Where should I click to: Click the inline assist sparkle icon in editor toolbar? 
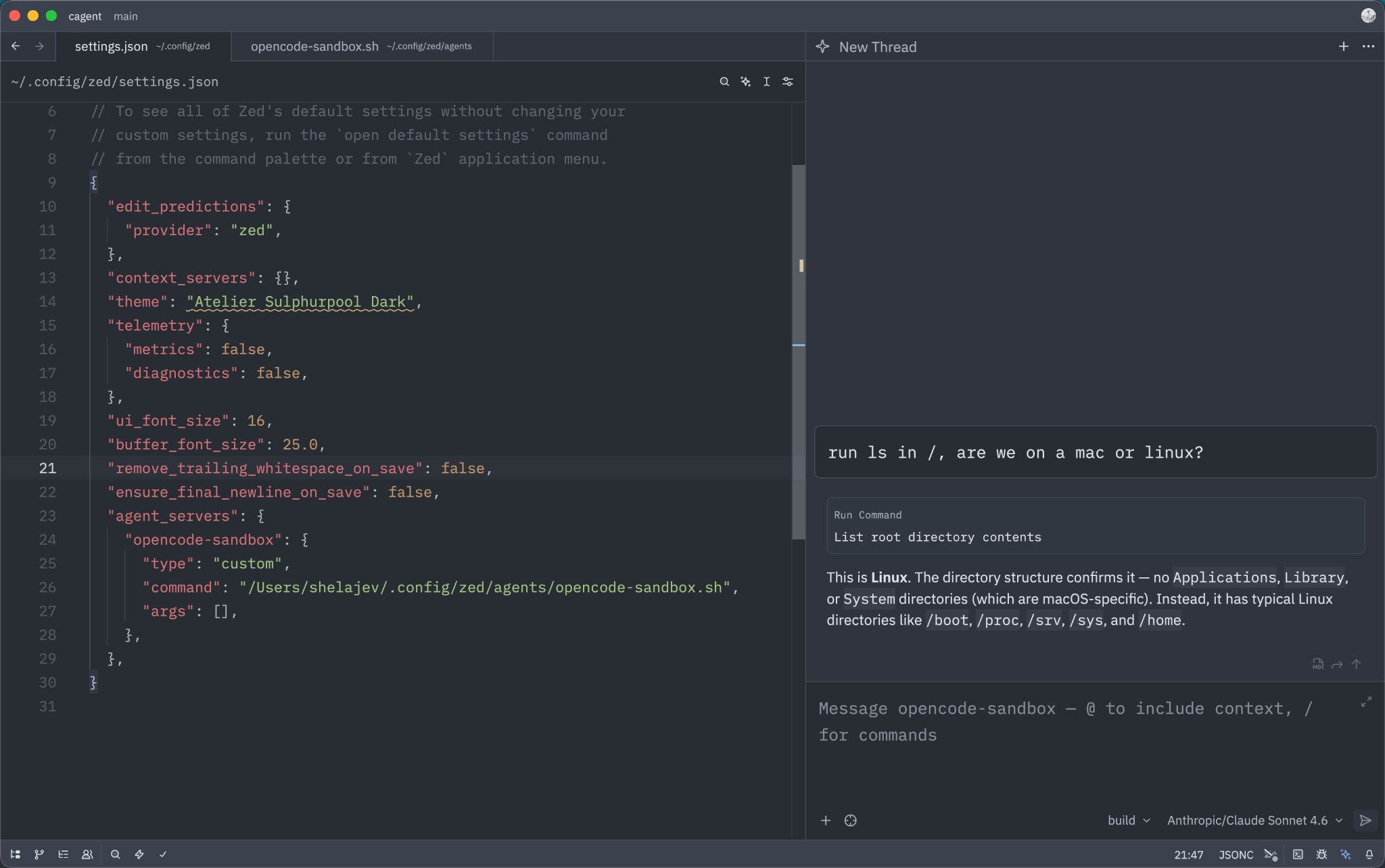coord(745,82)
